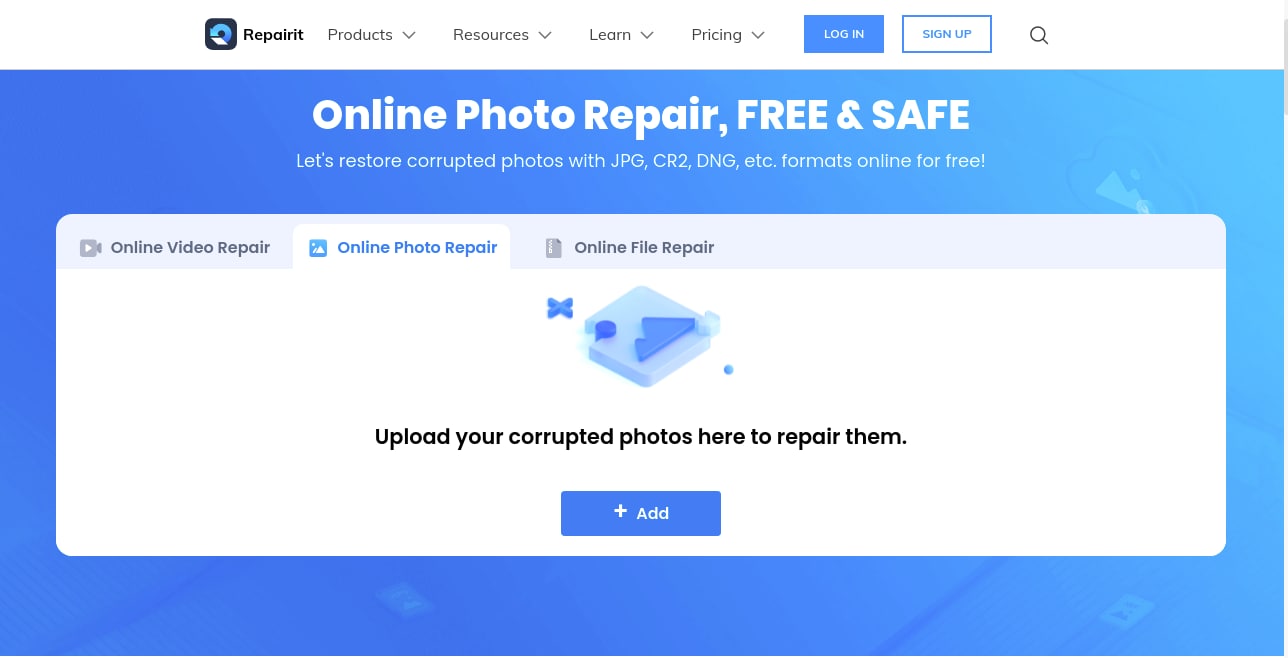1288x658 pixels.
Task: Expand the Learn dropdown menu
Action: coord(621,34)
